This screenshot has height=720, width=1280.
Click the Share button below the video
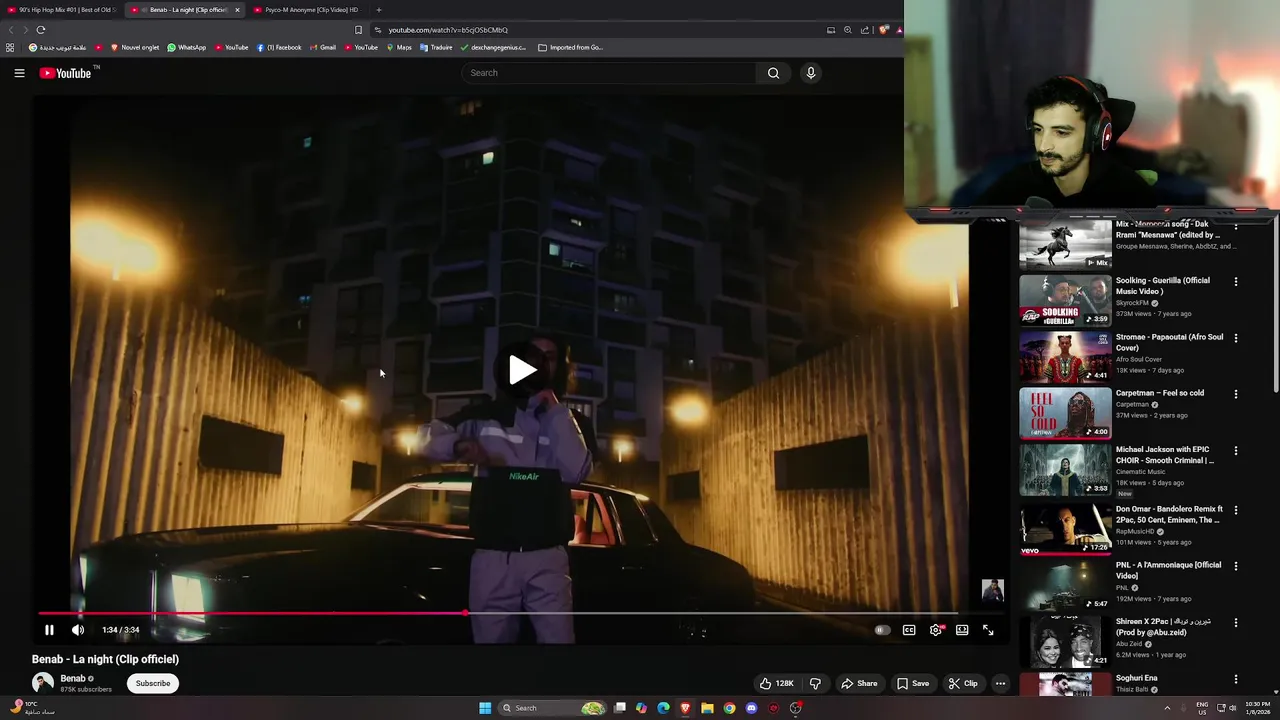(859, 684)
